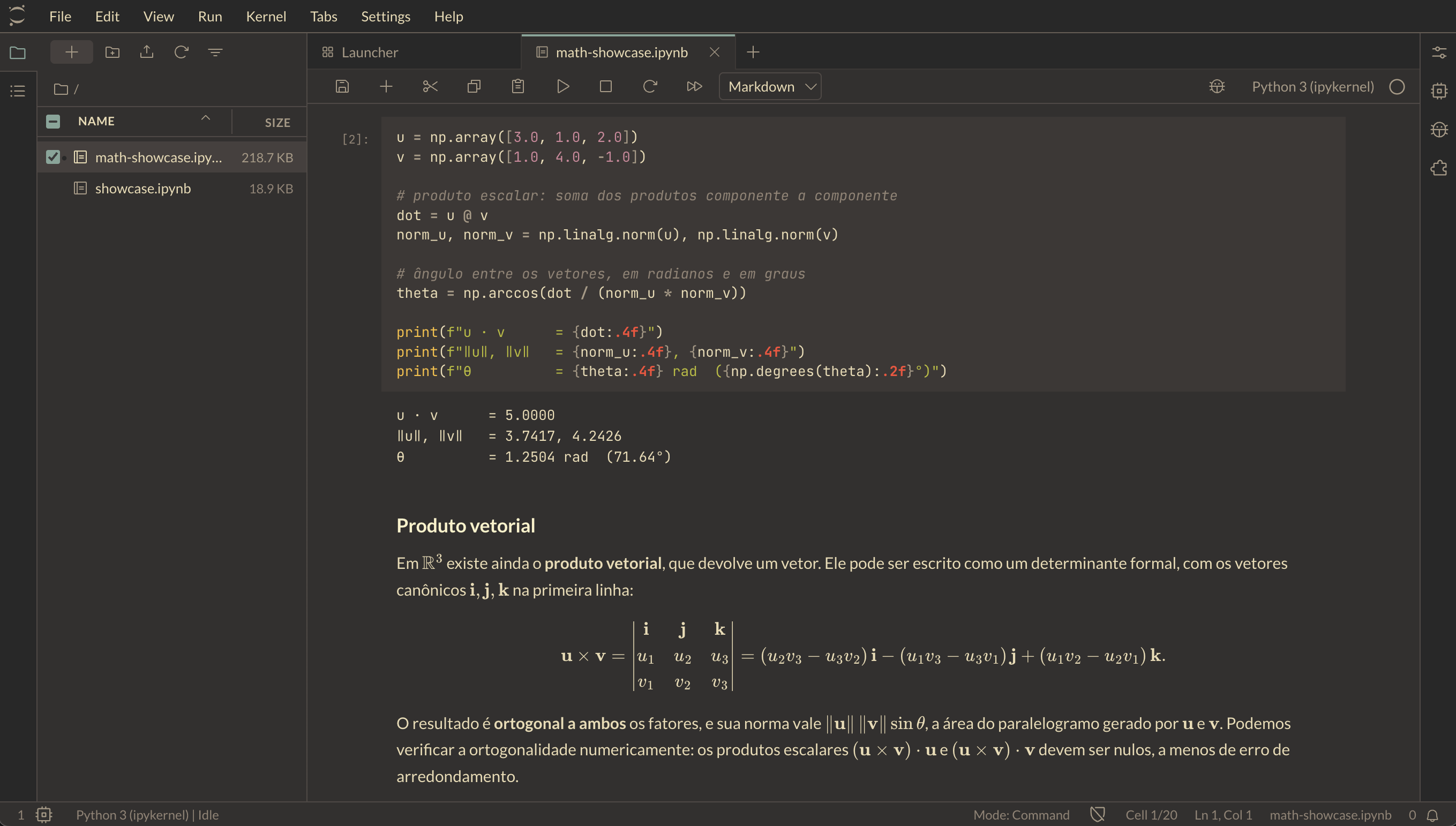Filter the file browser with the filter icon

coord(215,52)
